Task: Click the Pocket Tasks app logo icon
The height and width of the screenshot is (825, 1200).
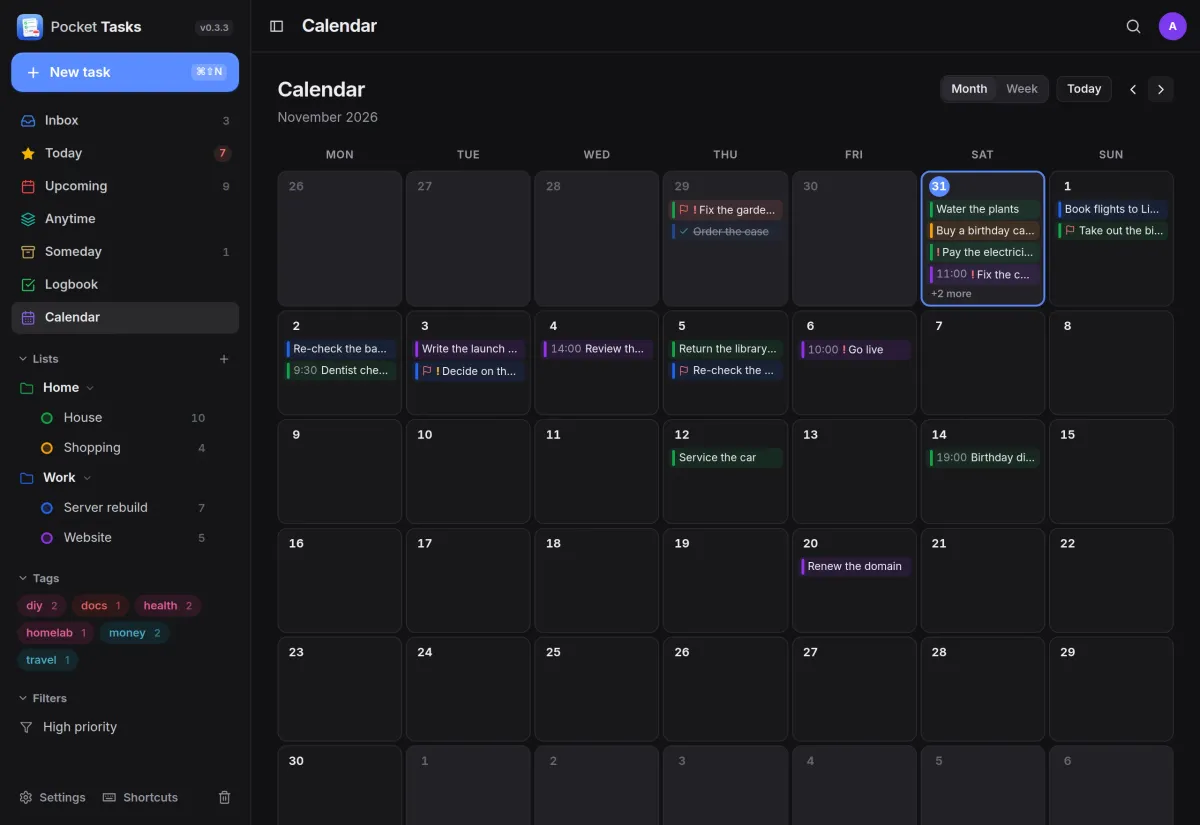Action: click(x=30, y=27)
